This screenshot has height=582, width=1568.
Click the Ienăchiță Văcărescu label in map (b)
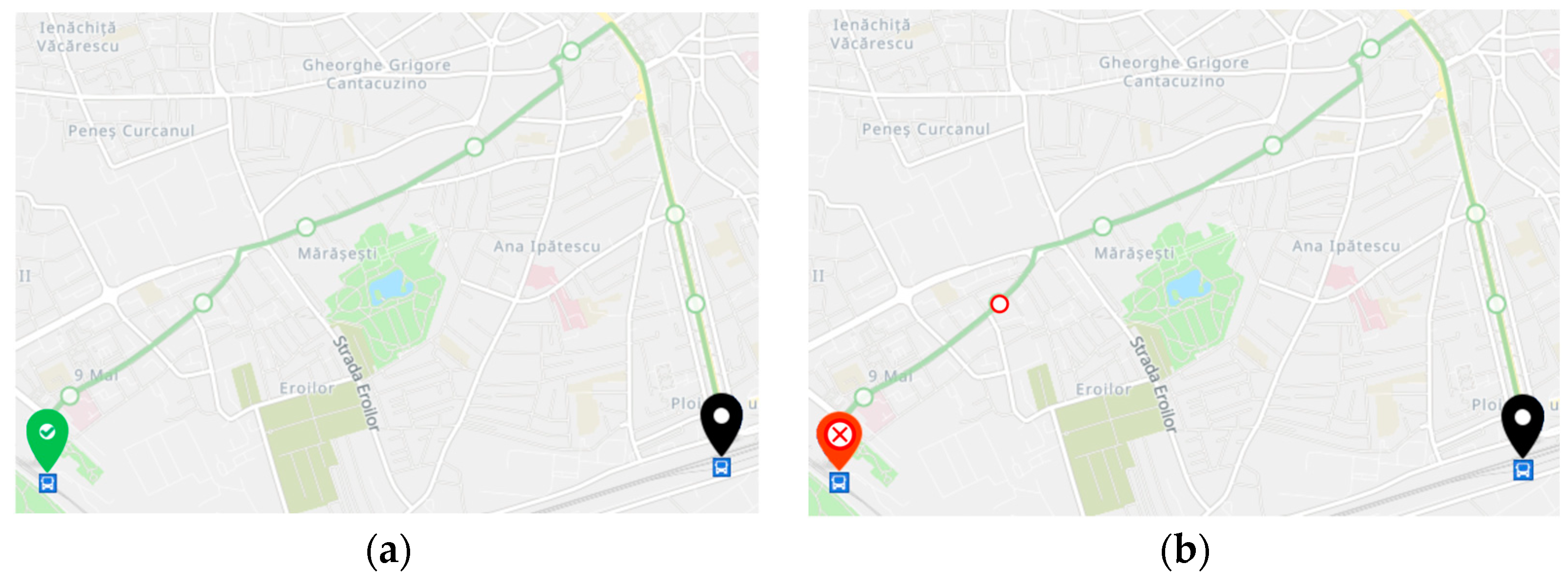[872, 34]
